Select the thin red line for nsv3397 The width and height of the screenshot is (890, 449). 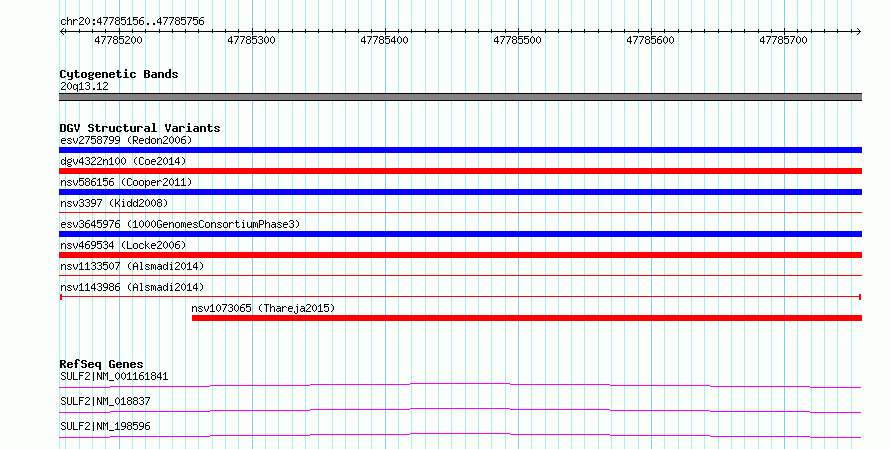pos(460,213)
